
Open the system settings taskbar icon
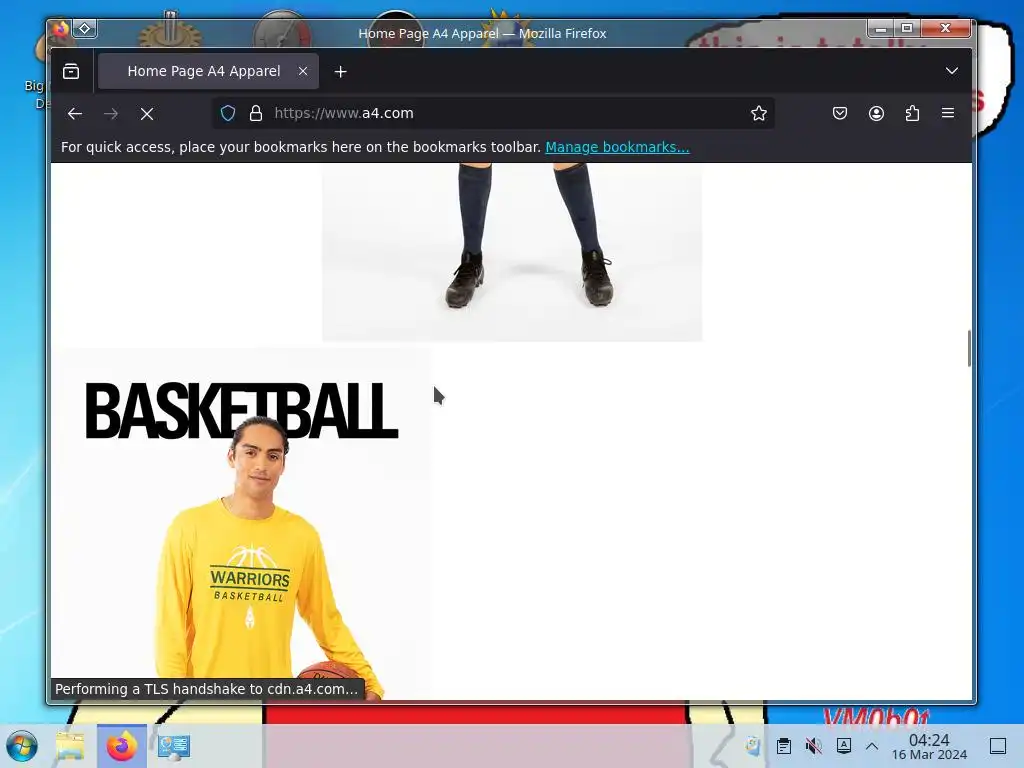pos(174,746)
